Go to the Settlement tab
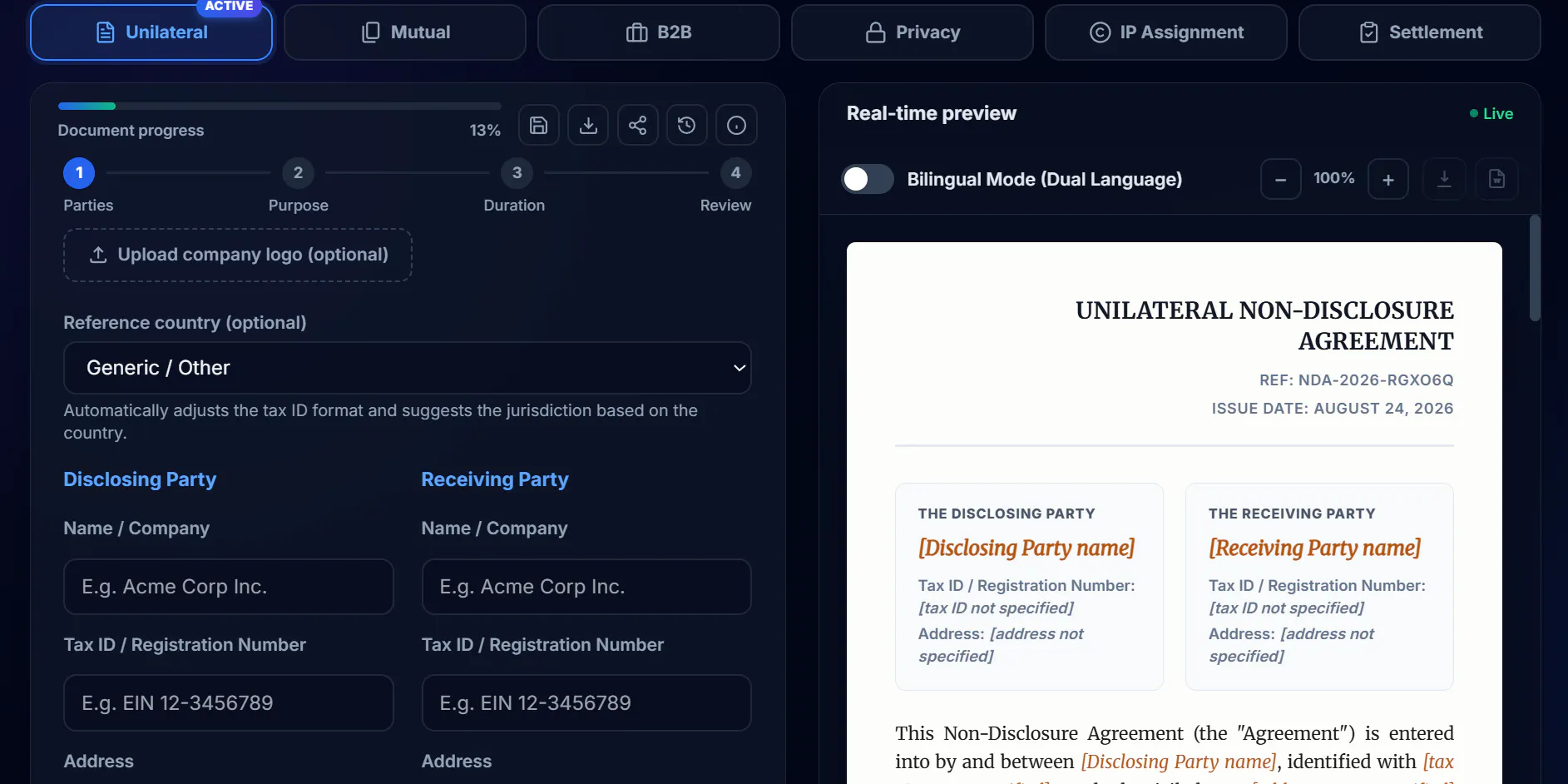Viewport: 1568px width, 784px height. pos(1420,32)
